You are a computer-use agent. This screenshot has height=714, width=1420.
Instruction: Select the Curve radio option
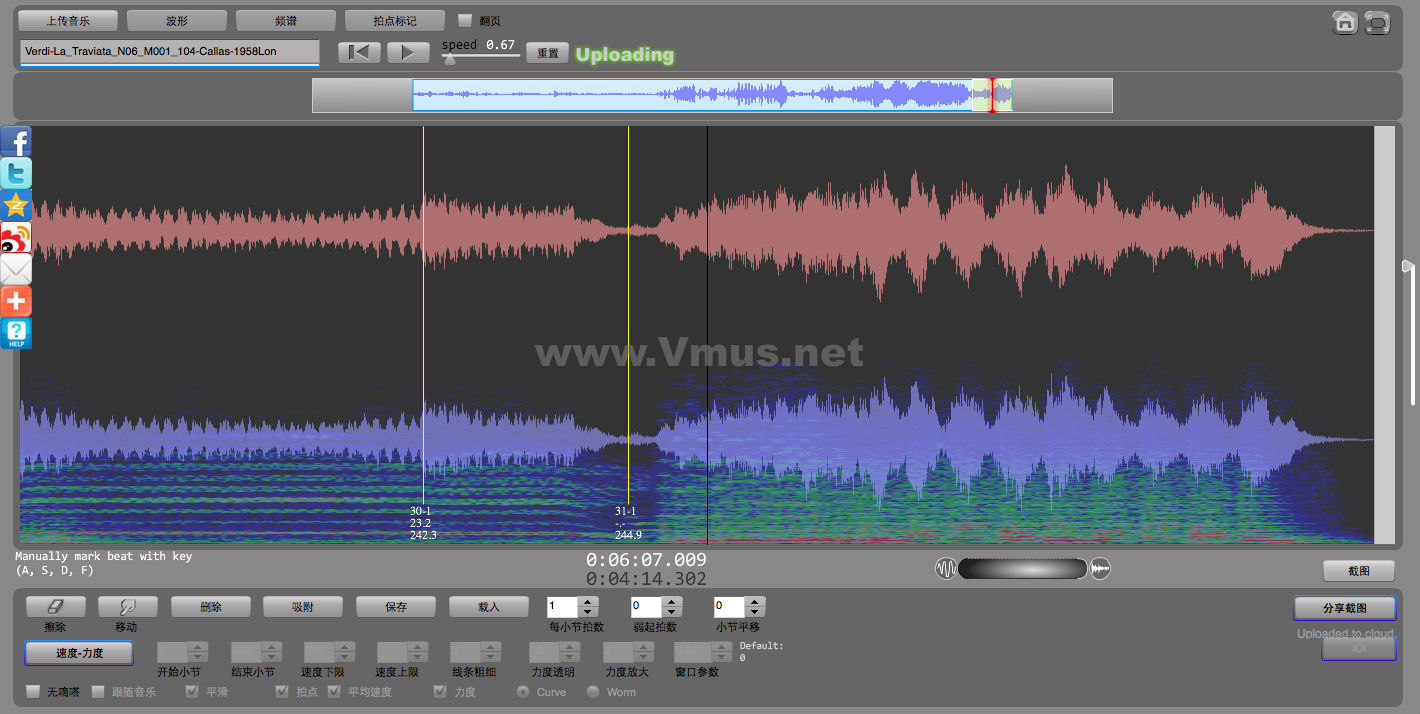click(x=523, y=691)
